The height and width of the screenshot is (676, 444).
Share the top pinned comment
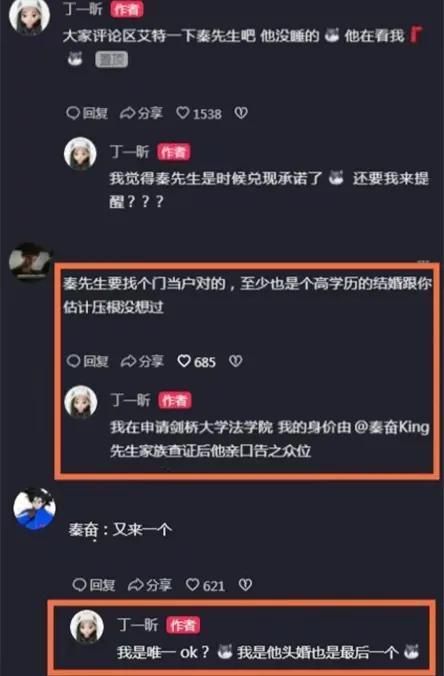click(x=141, y=113)
